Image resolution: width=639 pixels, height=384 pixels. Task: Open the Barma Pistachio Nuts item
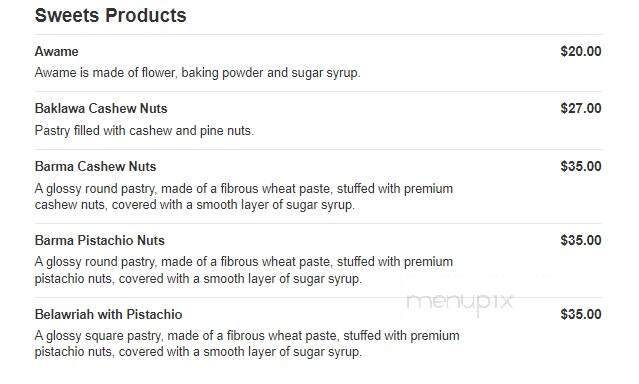point(99,241)
